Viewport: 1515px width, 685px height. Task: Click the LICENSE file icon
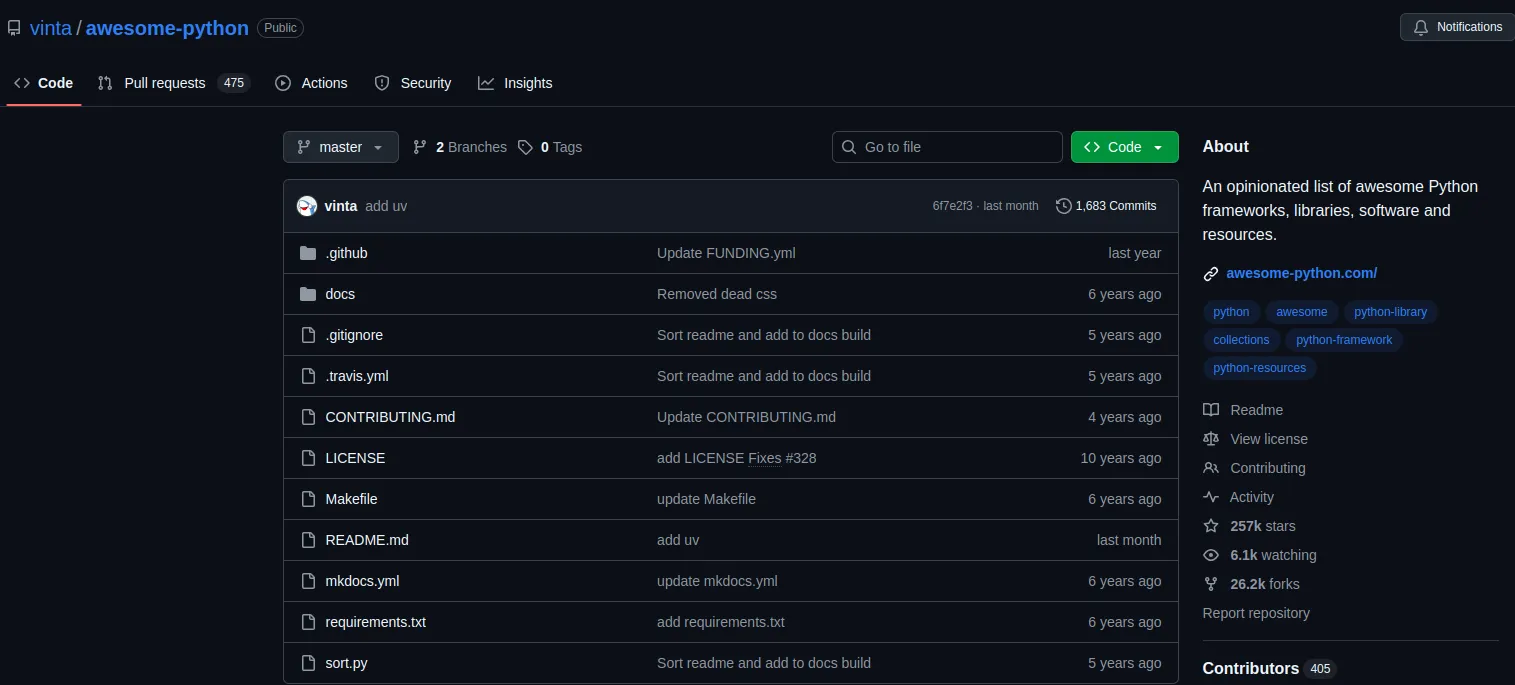[x=308, y=458]
